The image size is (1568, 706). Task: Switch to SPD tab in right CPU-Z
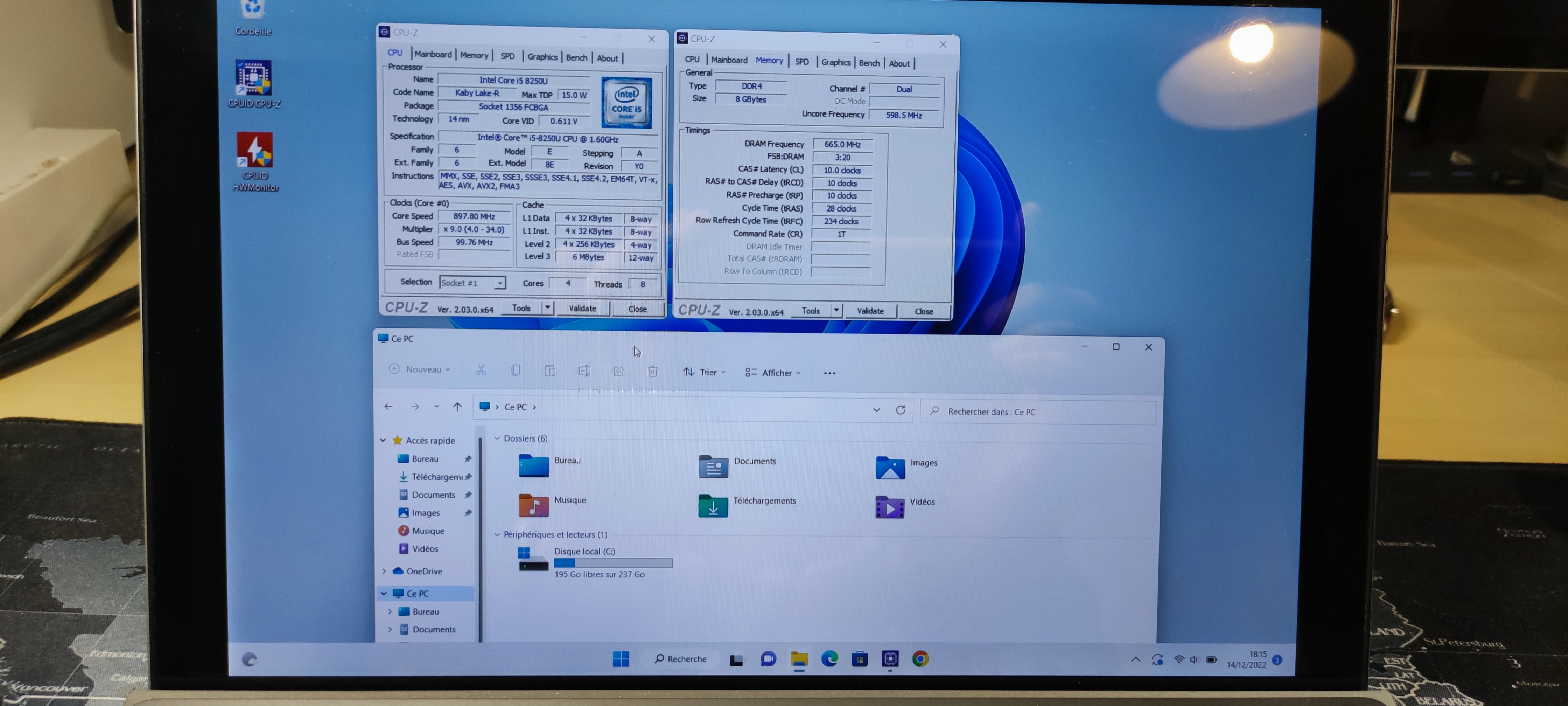801,62
